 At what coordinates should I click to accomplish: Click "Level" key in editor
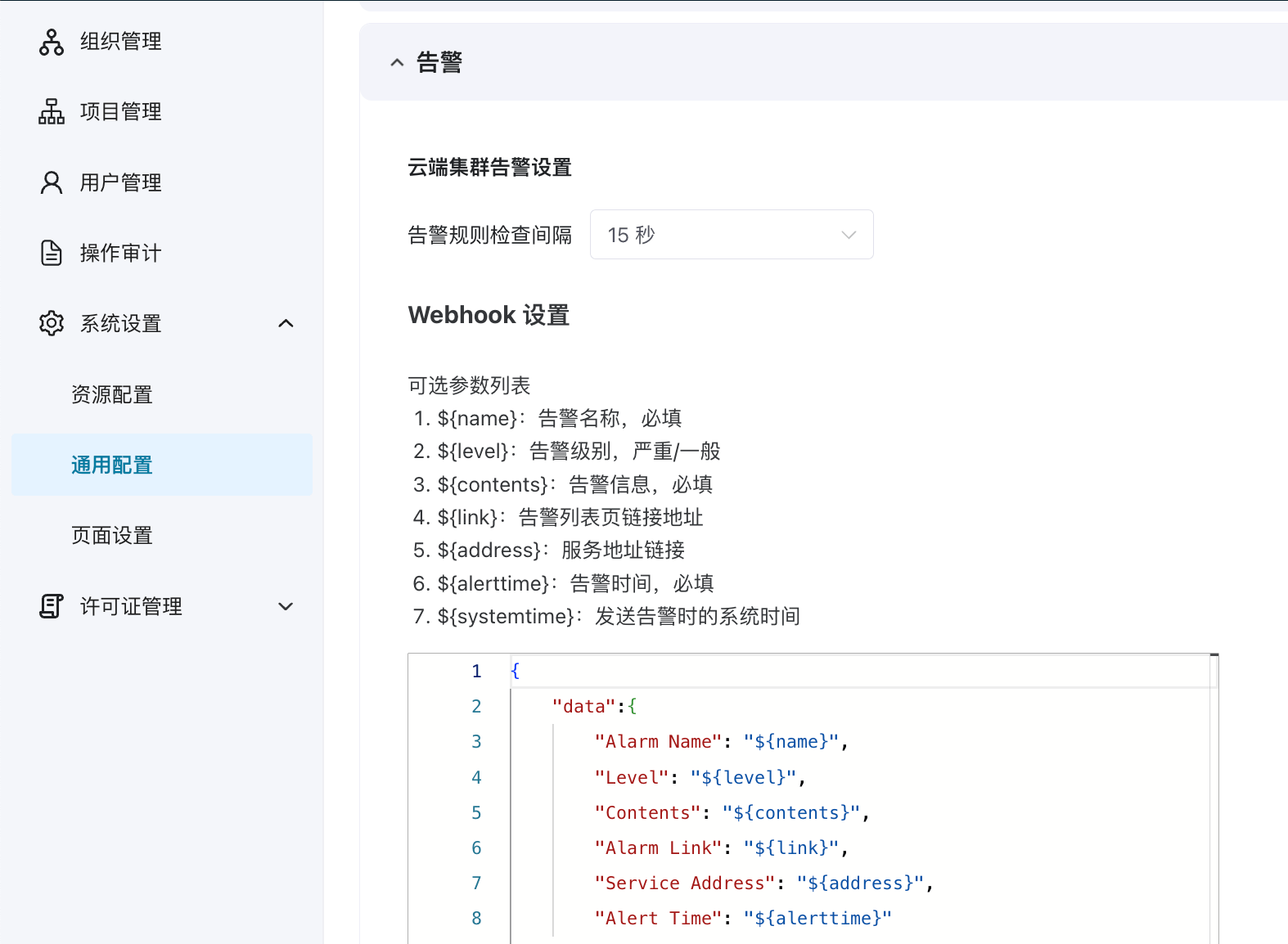pyautogui.click(x=632, y=777)
